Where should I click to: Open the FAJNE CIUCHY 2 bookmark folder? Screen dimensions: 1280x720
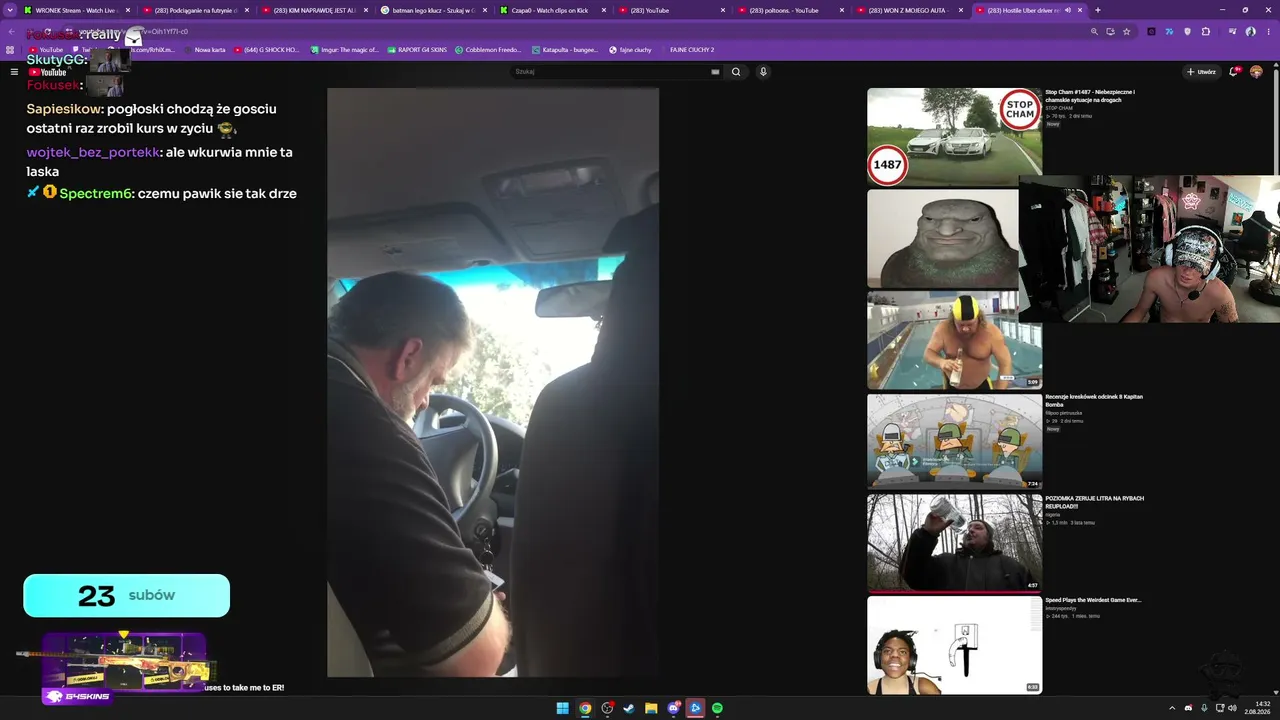coord(692,49)
